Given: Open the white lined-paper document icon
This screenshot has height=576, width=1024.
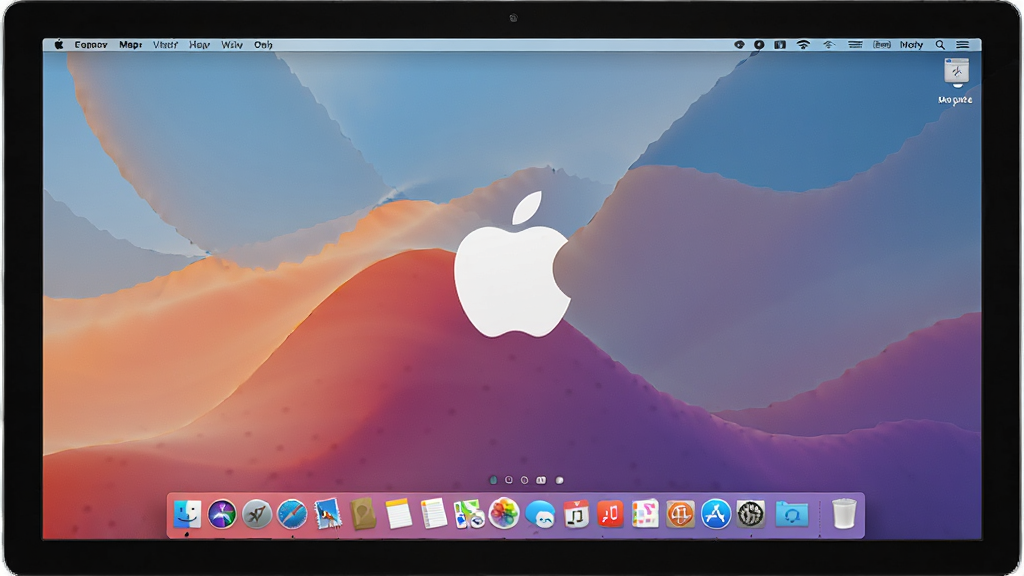Looking at the screenshot, I should (x=434, y=513).
